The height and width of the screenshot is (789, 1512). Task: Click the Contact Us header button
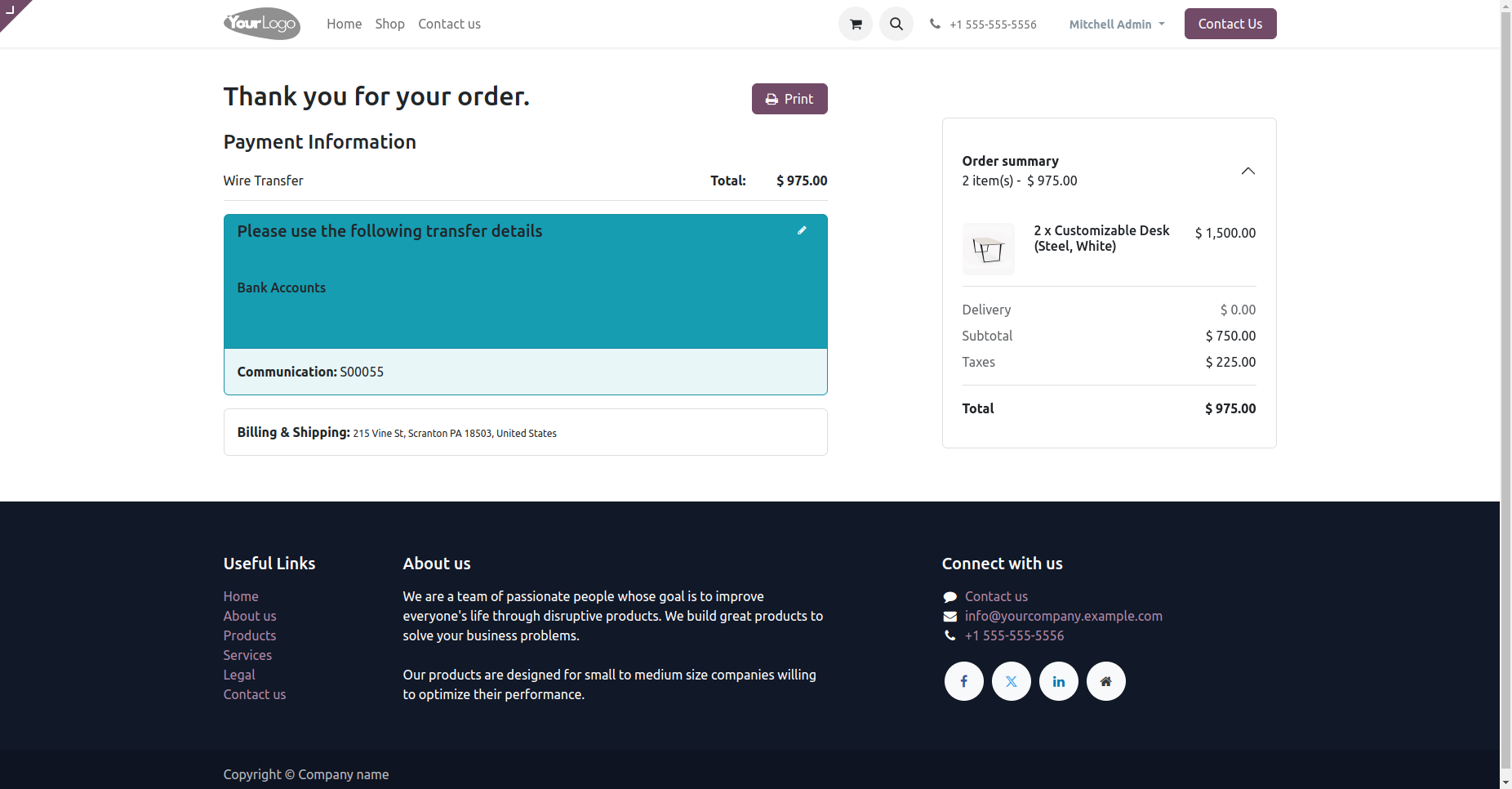1230,24
